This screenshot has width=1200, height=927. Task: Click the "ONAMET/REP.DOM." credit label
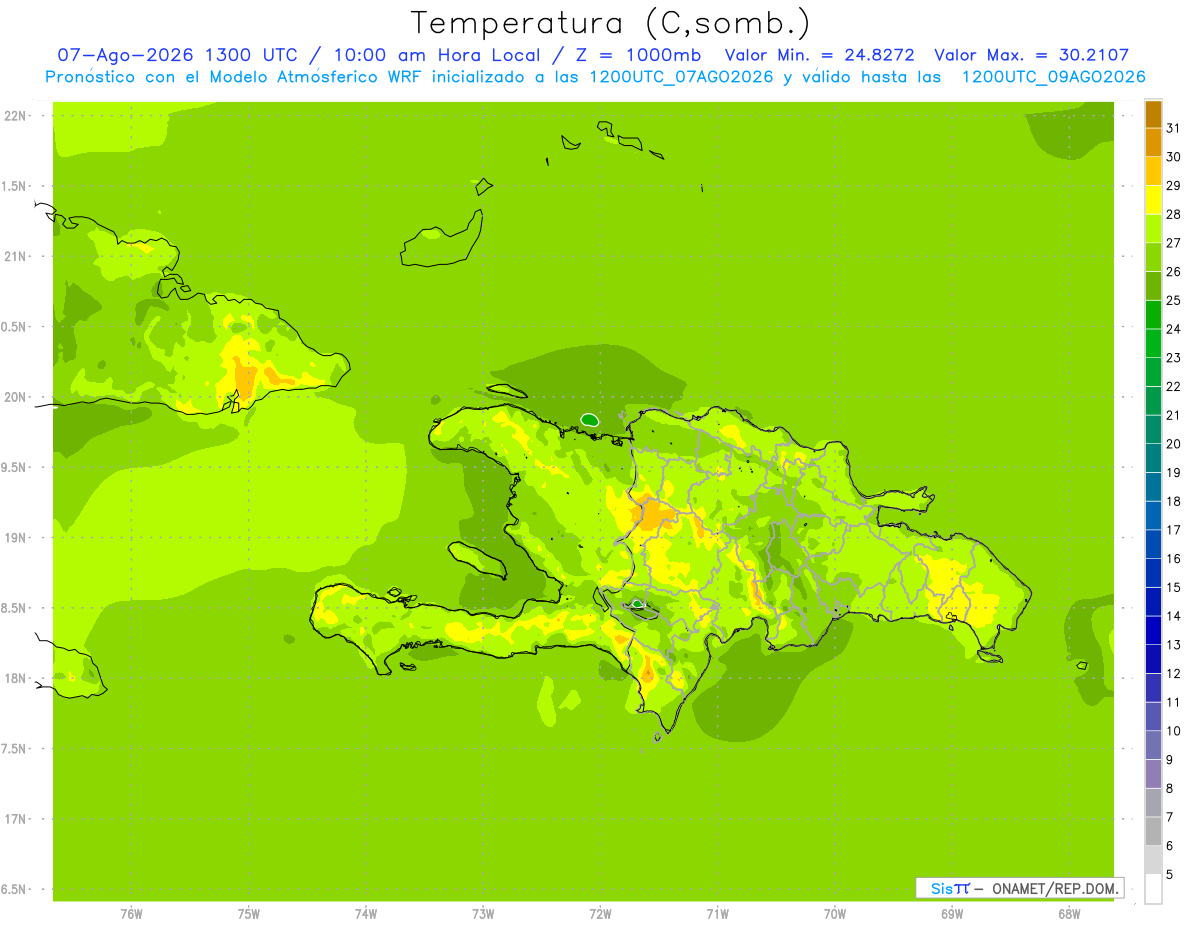[x=1057, y=888]
